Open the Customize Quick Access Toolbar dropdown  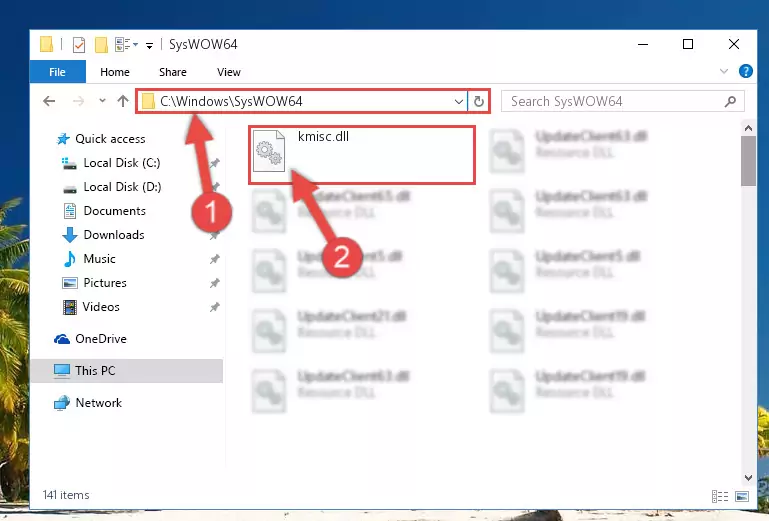pos(150,46)
